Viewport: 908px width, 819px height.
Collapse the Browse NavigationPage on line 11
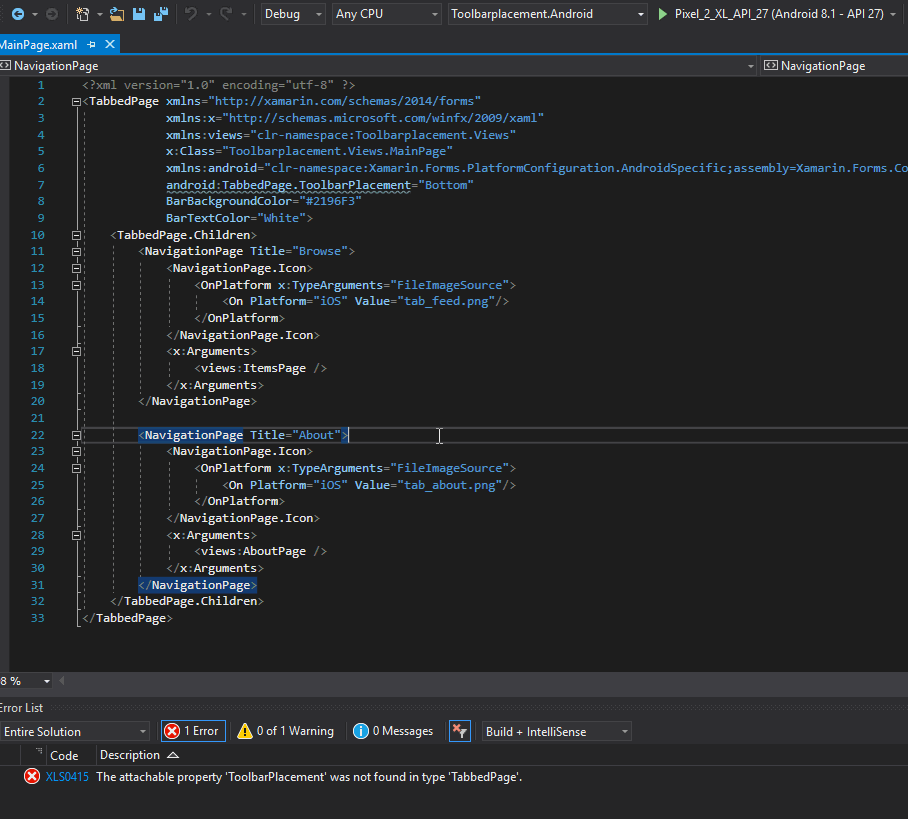[x=76, y=251]
